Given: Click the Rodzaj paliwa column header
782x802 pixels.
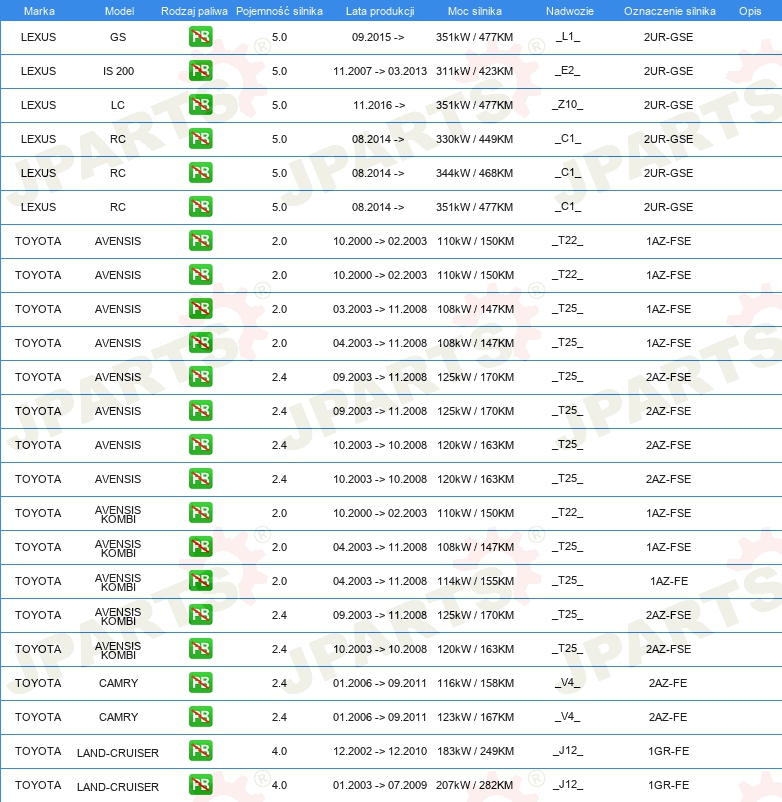Looking at the screenshot, I should [194, 11].
